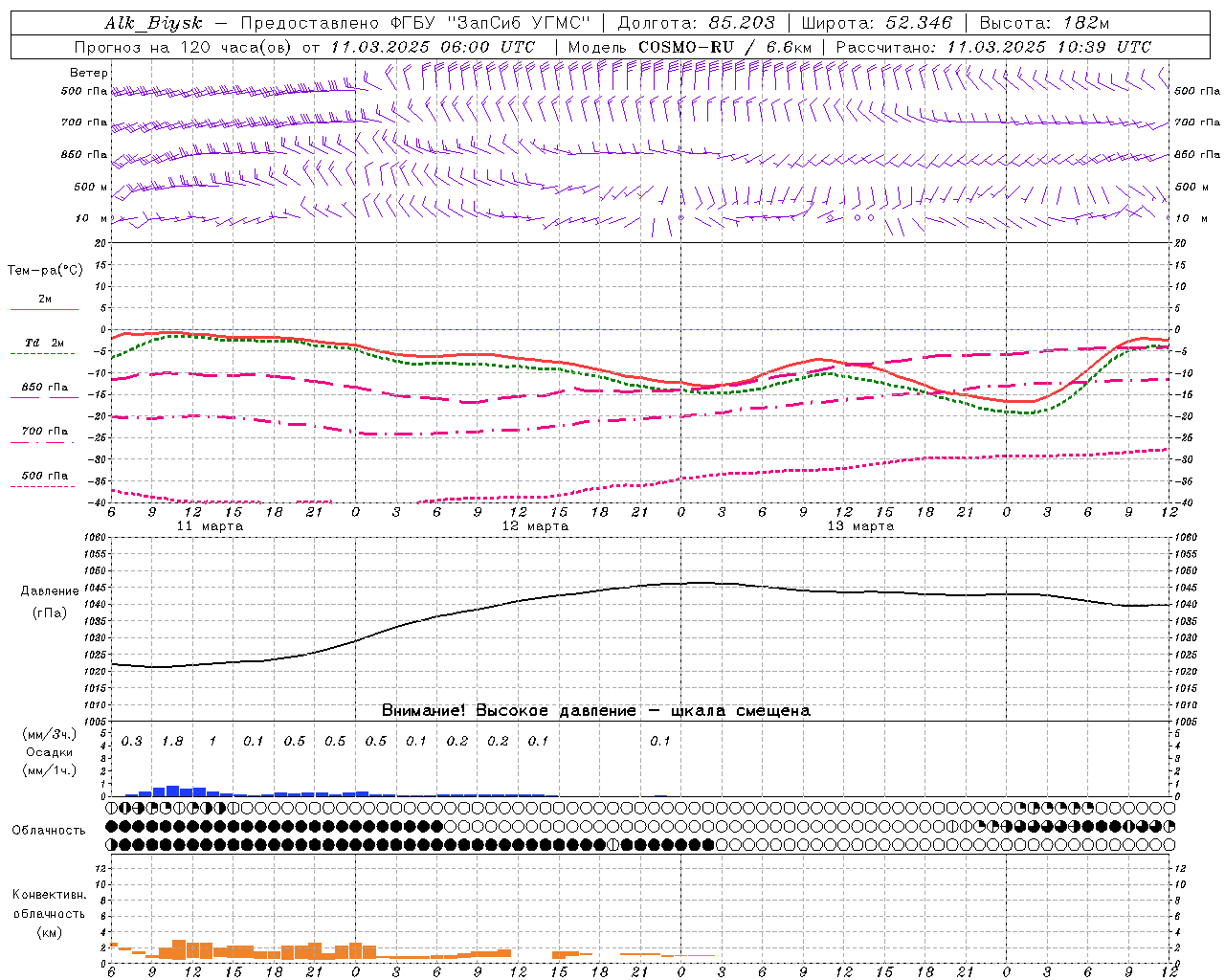The height and width of the screenshot is (980, 1225).
Task: Click the 'Модель COSMO-RU / 6.6км' model label
Action: 689,47
